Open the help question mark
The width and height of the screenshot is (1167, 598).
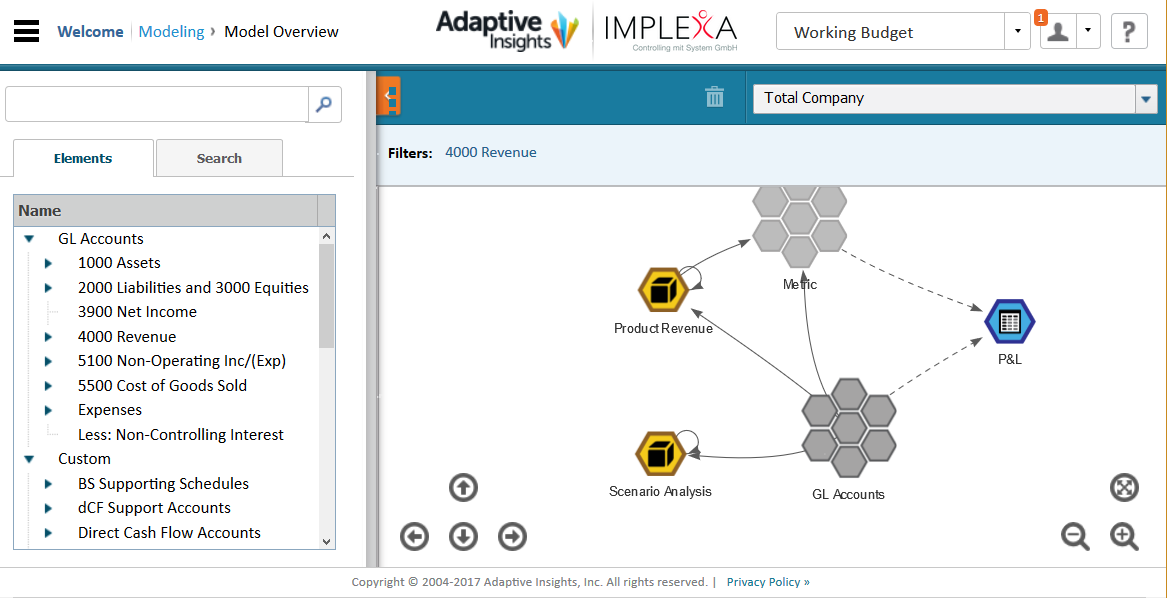coord(1128,32)
